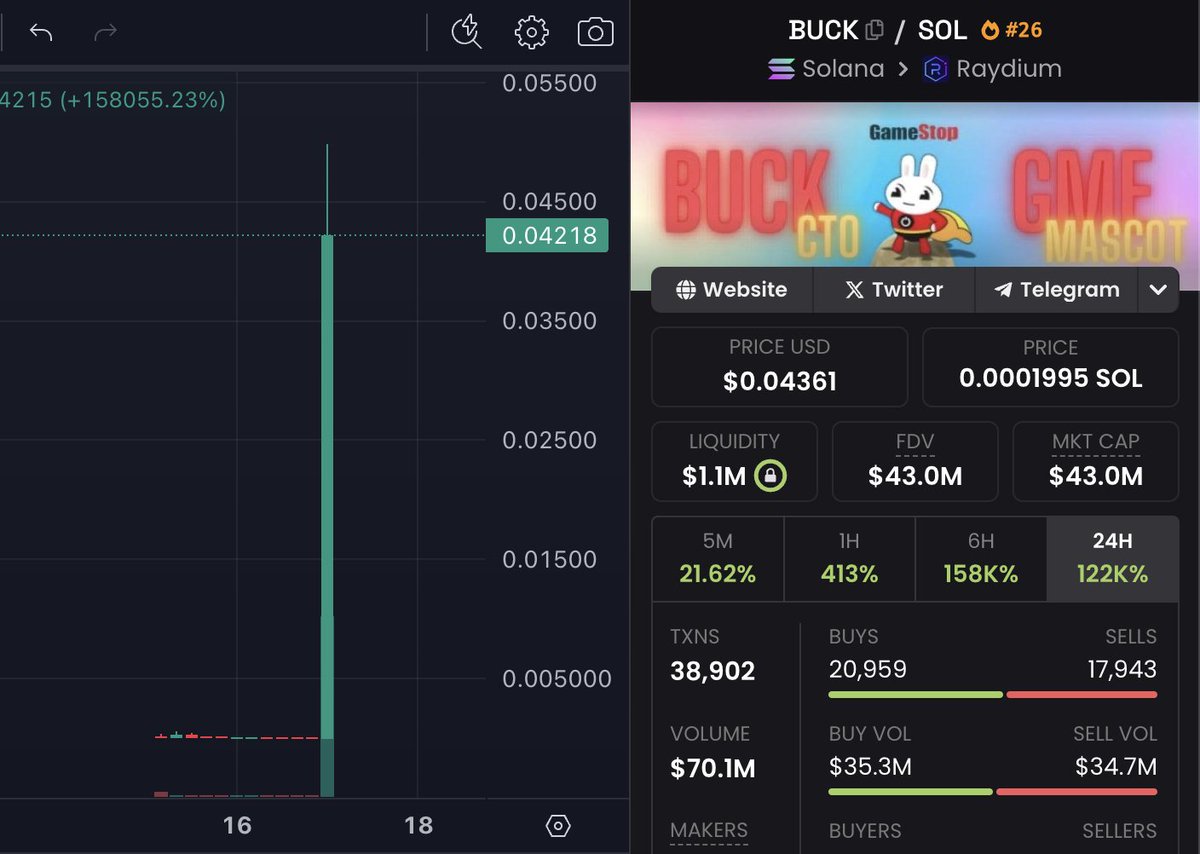Viewport: 1200px width, 854px height.
Task: Click the Solana chain logo
Action: 782,69
